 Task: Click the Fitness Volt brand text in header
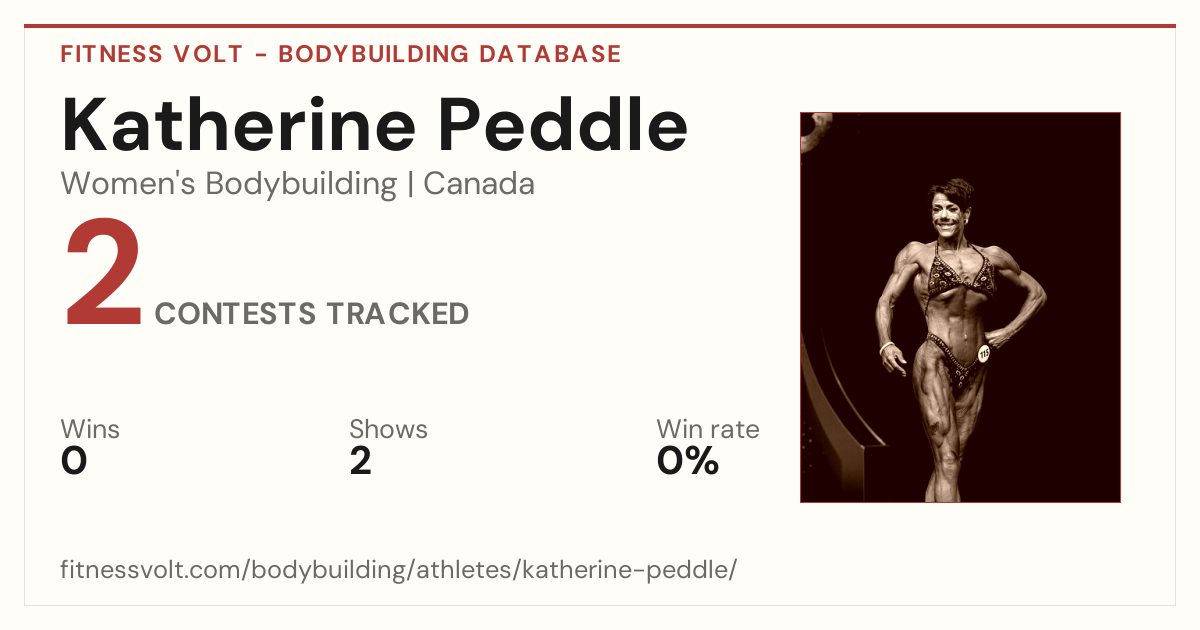(154, 54)
